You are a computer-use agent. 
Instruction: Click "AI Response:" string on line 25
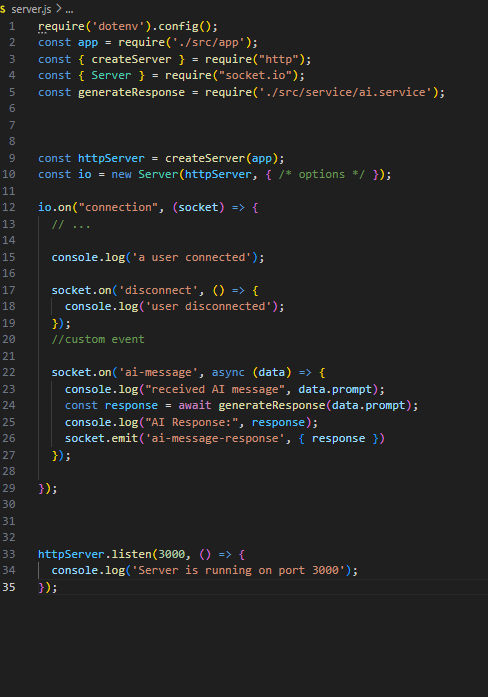point(191,422)
